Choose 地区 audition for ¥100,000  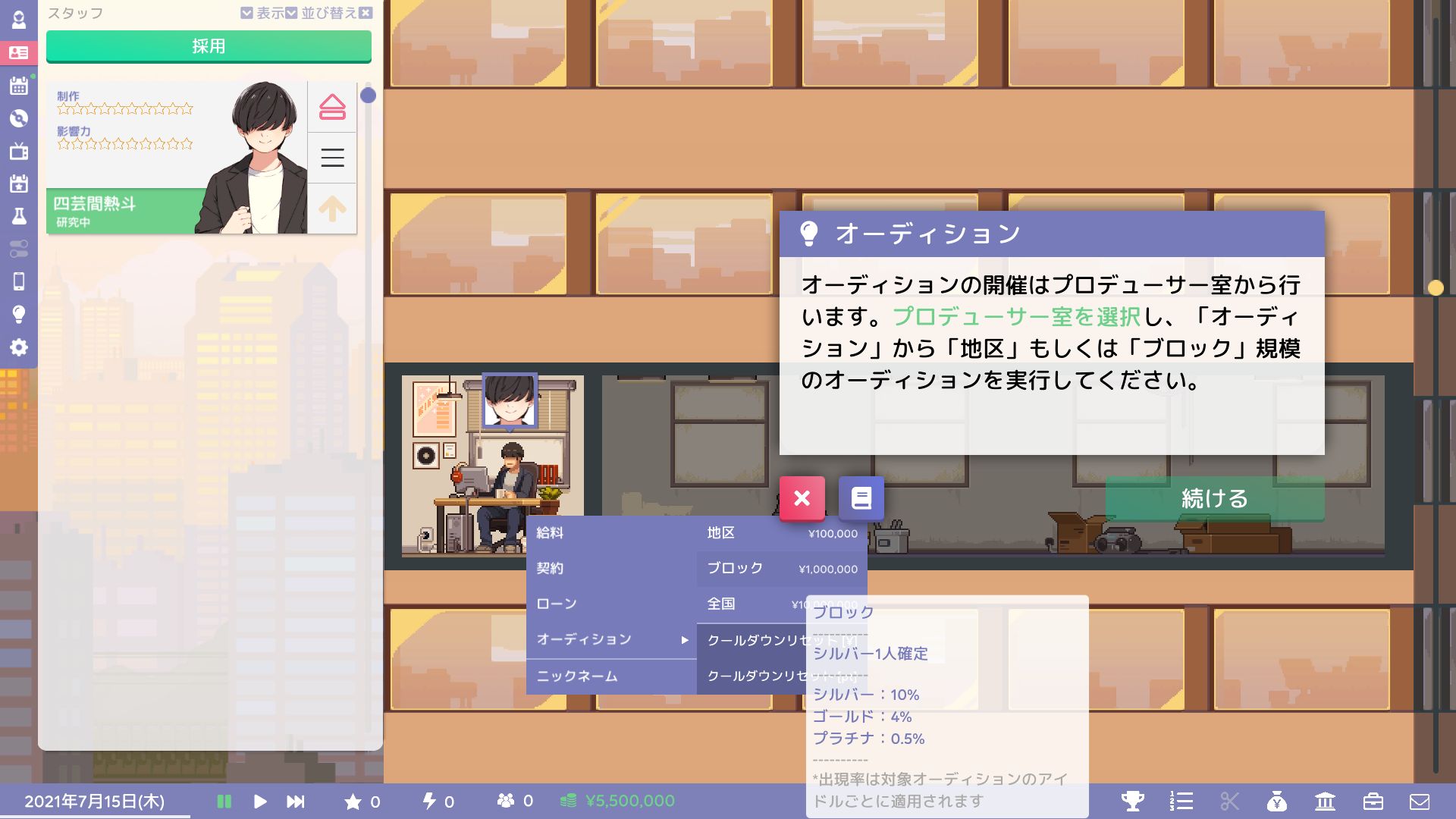click(782, 533)
